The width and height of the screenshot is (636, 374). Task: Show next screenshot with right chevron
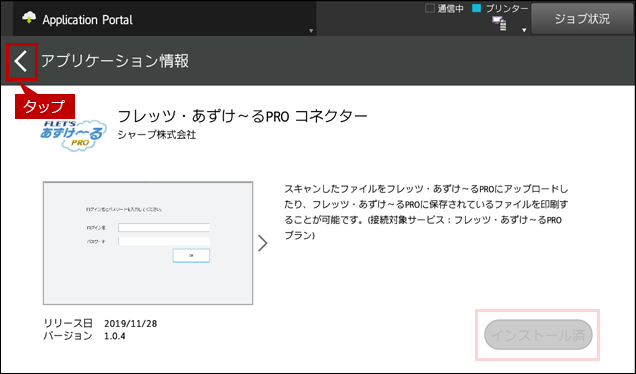click(263, 243)
